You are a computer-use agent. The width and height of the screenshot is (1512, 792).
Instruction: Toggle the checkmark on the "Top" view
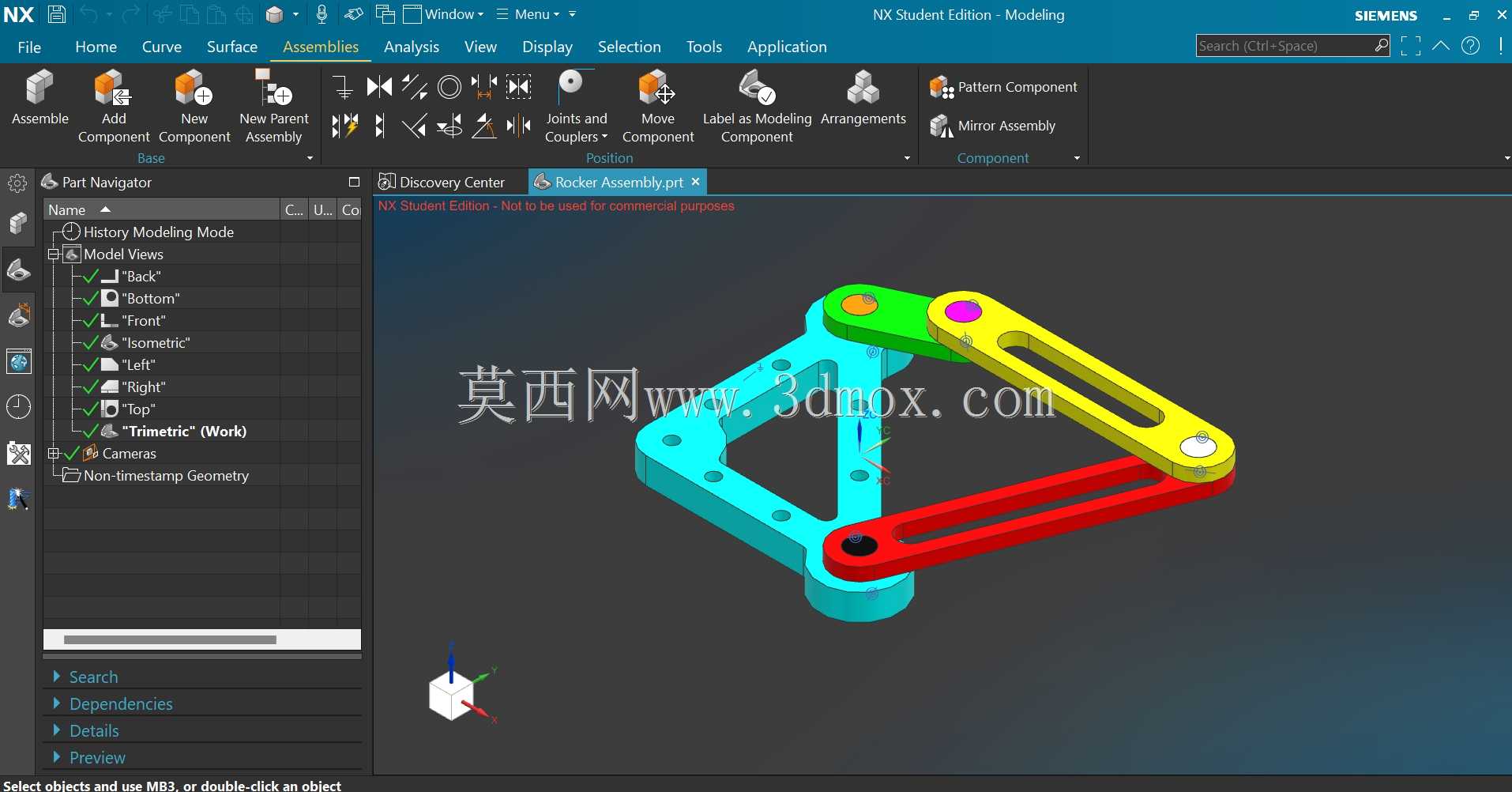90,409
